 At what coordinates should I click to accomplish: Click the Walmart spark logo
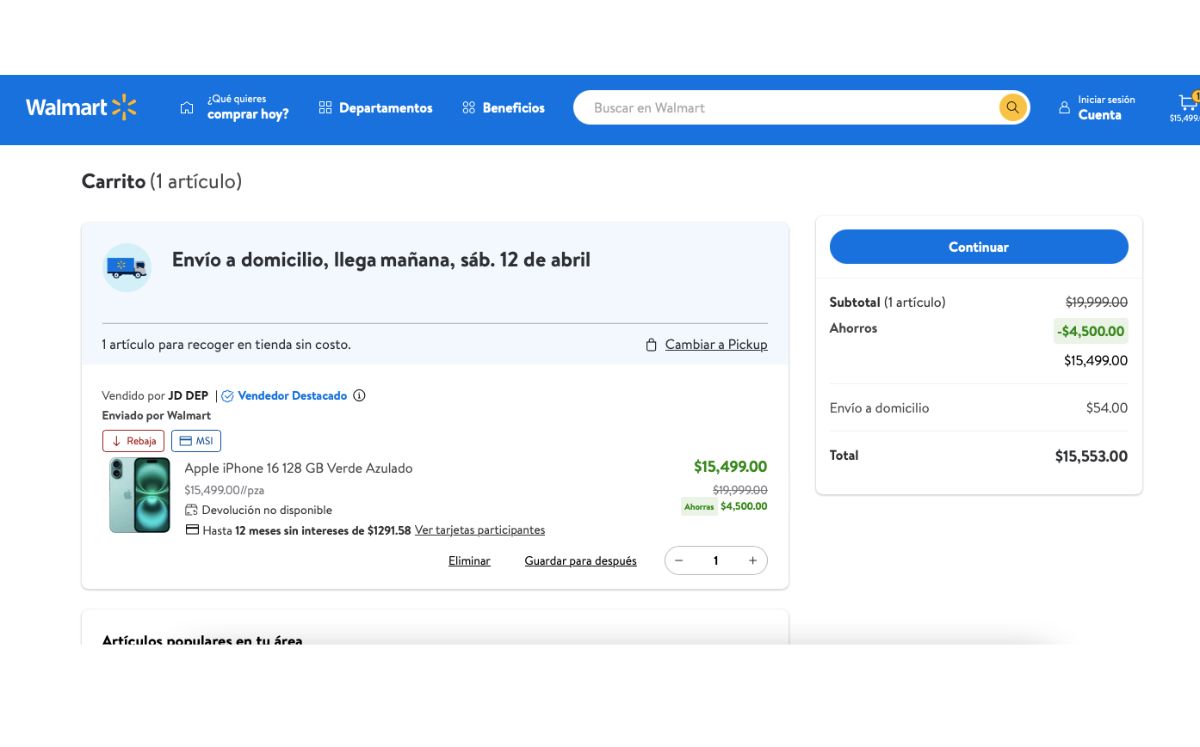(124, 108)
